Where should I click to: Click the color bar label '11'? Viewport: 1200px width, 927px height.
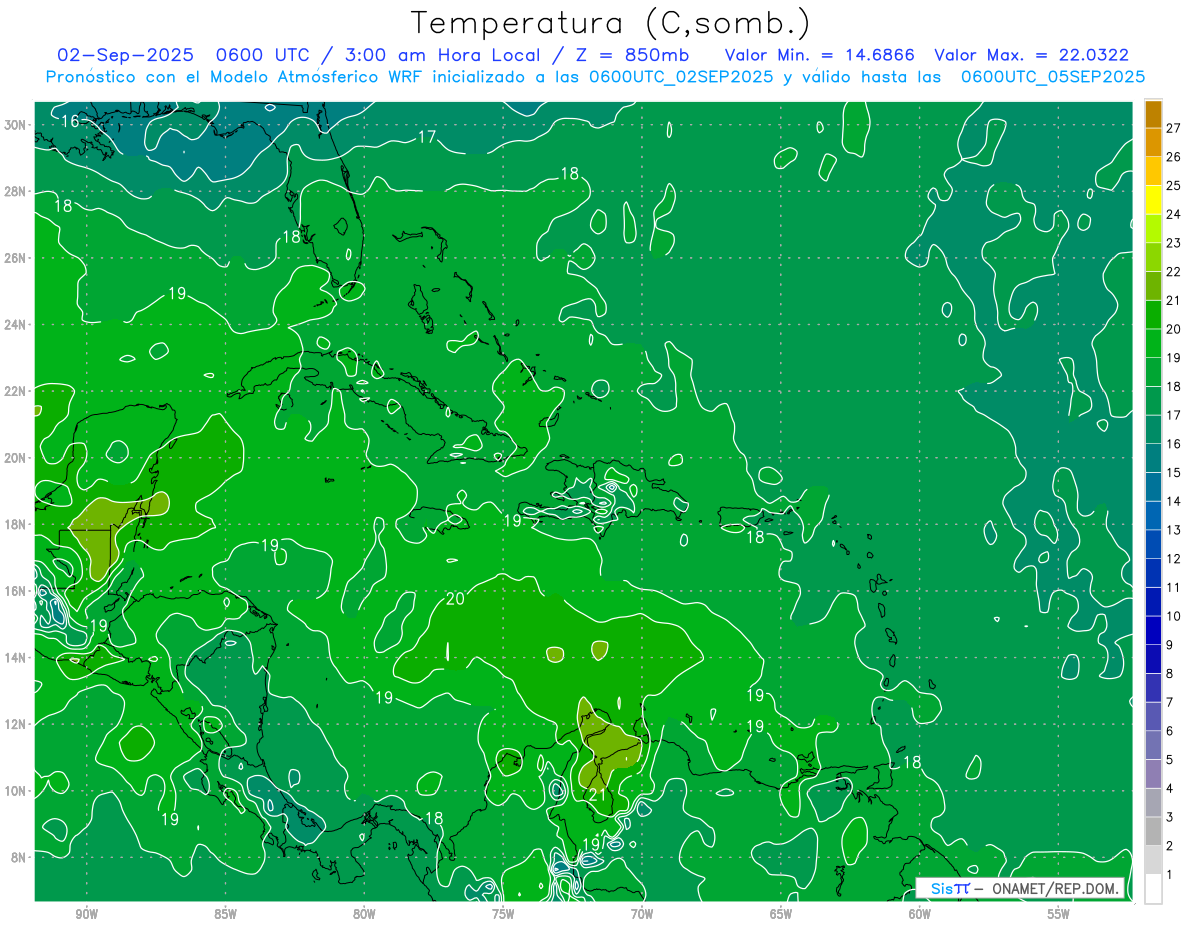coord(1174,587)
